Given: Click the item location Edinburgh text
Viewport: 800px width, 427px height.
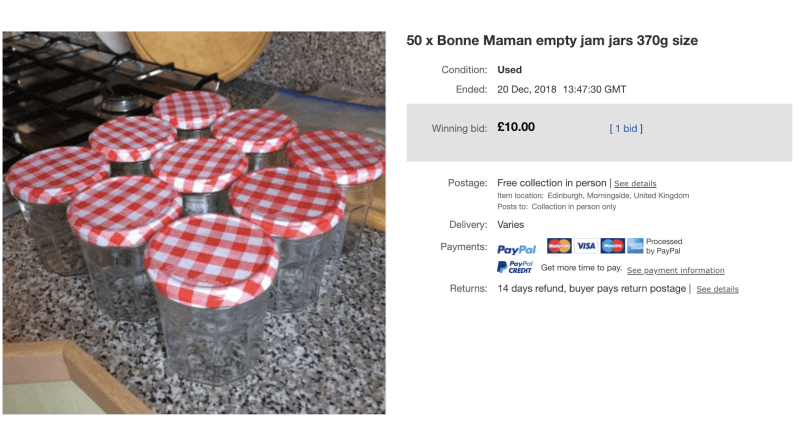Looking at the screenshot, I should pyautogui.click(x=593, y=196).
